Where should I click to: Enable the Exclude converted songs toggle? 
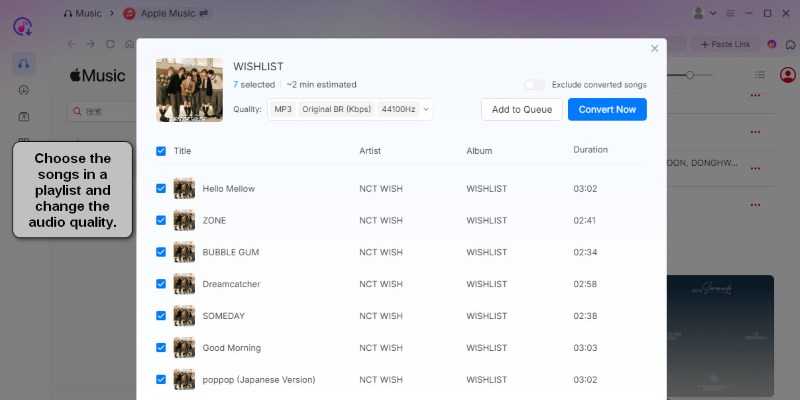(x=535, y=85)
